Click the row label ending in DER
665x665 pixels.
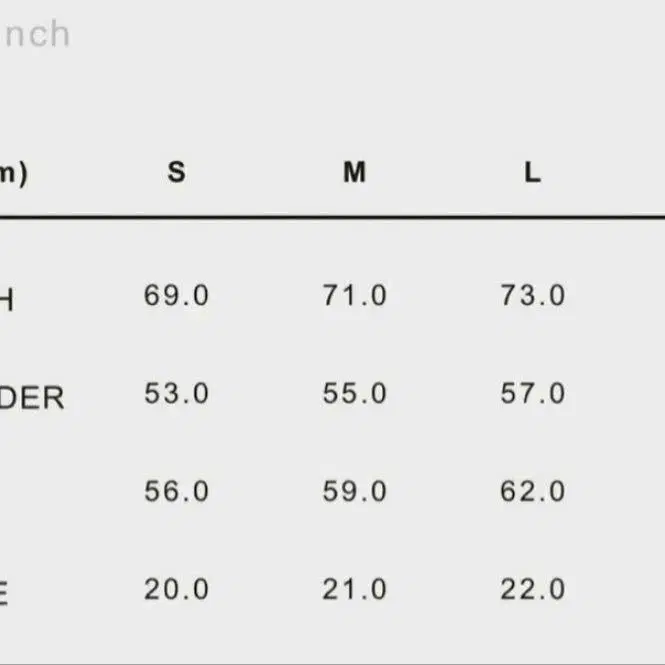32,398
